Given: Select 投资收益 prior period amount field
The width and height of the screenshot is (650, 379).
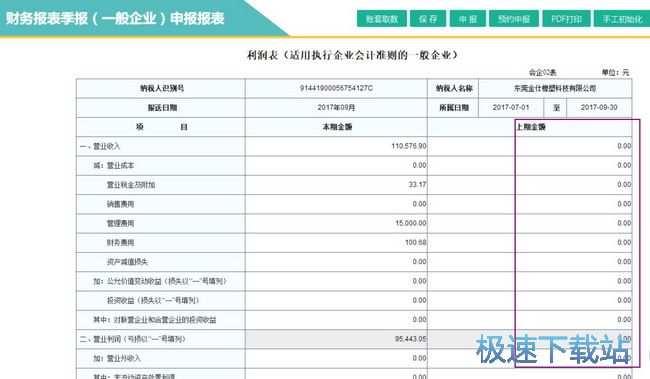Looking at the screenshot, I should [x=530, y=300].
